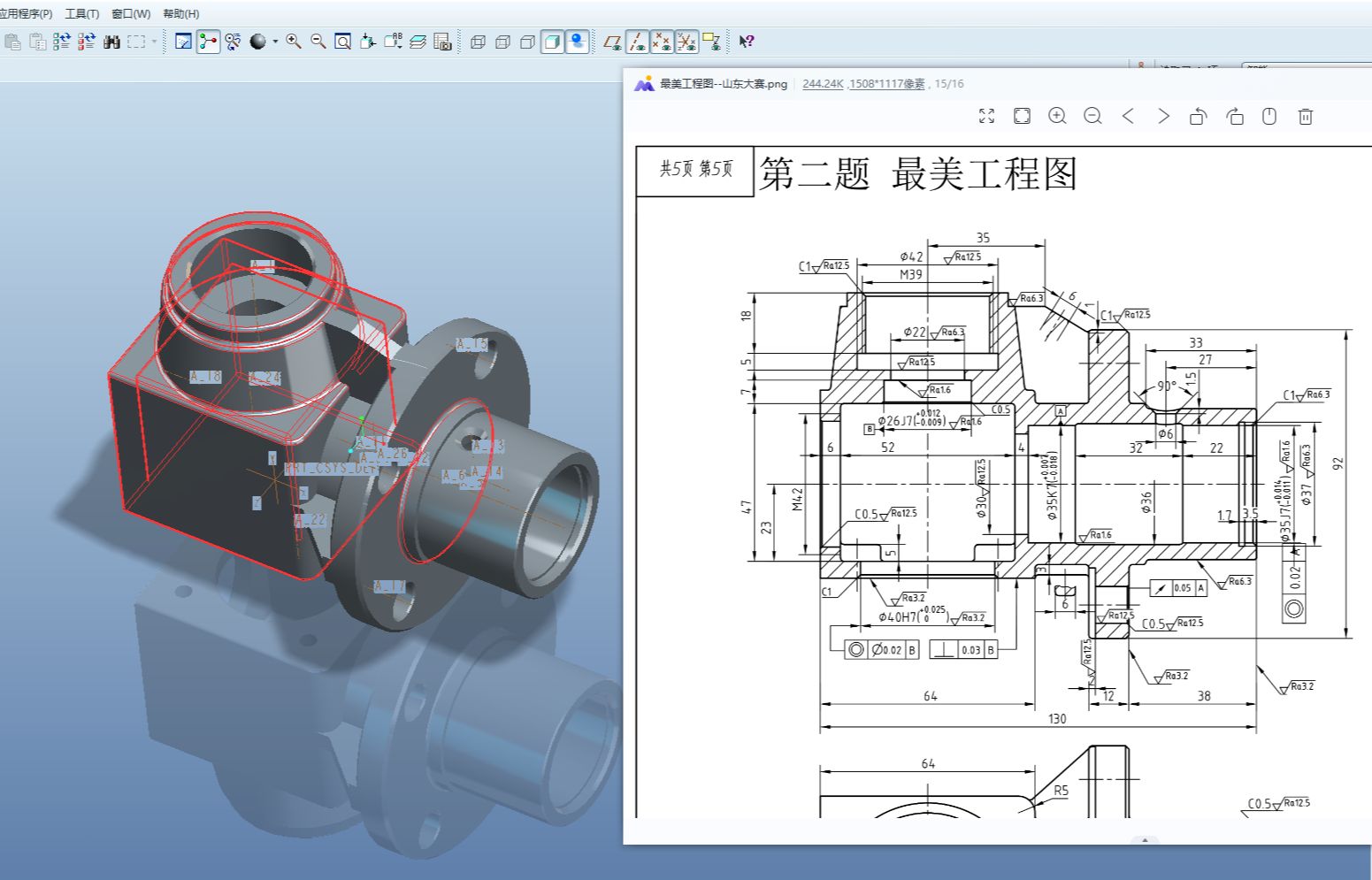1372x880 pixels.
Task: Zoom out of the image in viewer
Action: (x=1092, y=116)
